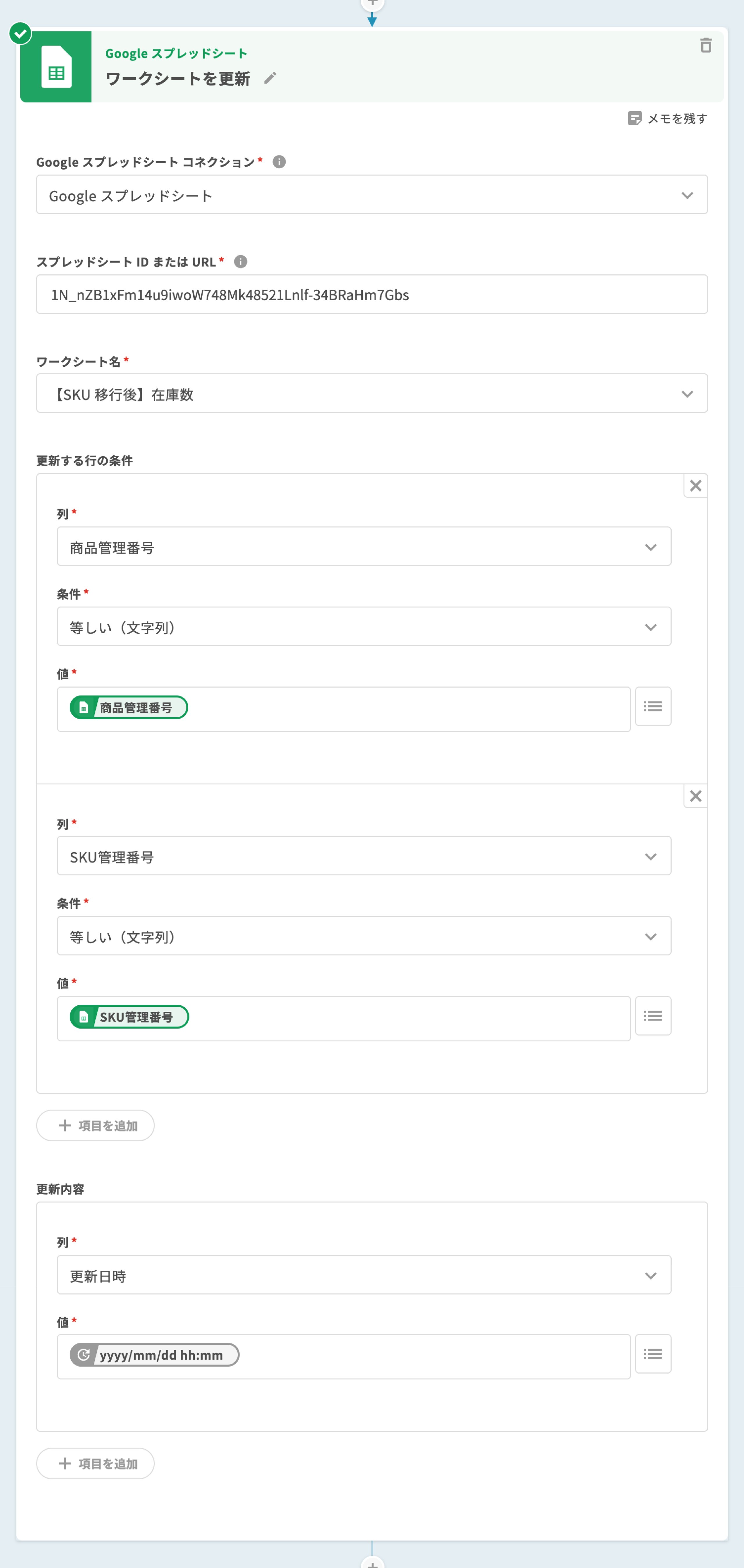Click the memo note icon
Viewport: 744px width, 1568px height.
(x=634, y=118)
